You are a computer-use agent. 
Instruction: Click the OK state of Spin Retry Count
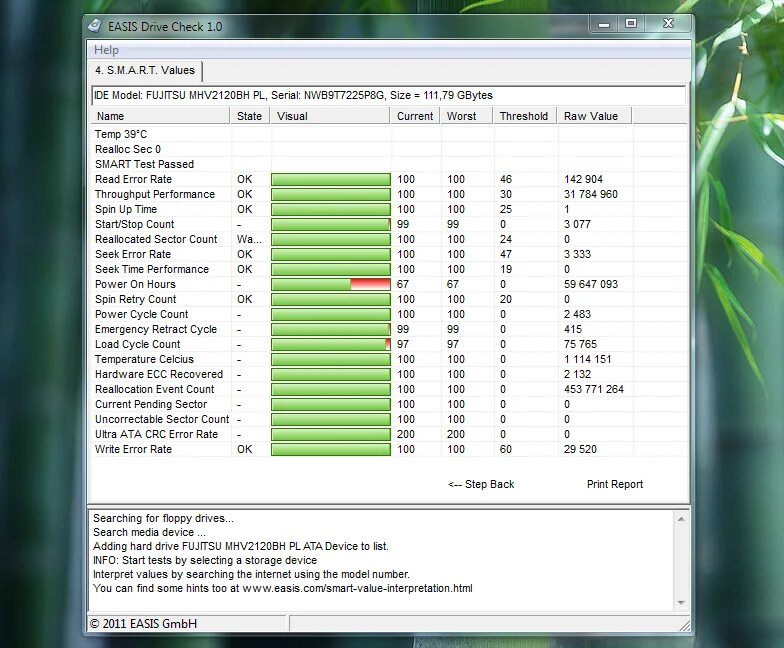point(244,299)
